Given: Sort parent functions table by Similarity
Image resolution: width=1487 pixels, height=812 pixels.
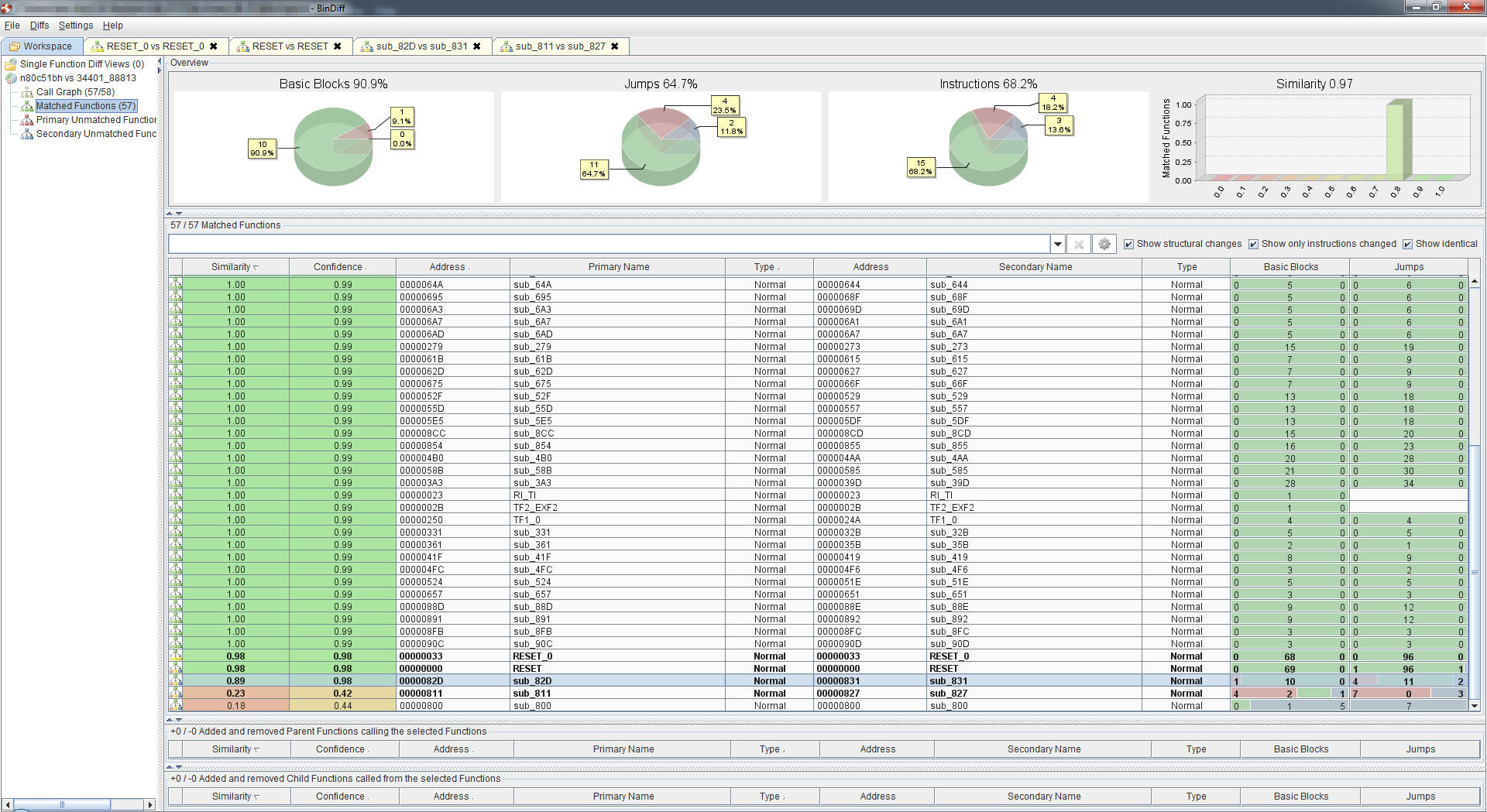Looking at the screenshot, I should [x=236, y=749].
